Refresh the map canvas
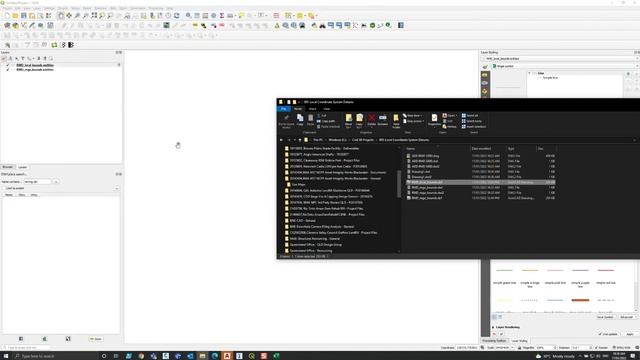This screenshot has width=640, height=360. pyautogui.click(x=177, y=16)
